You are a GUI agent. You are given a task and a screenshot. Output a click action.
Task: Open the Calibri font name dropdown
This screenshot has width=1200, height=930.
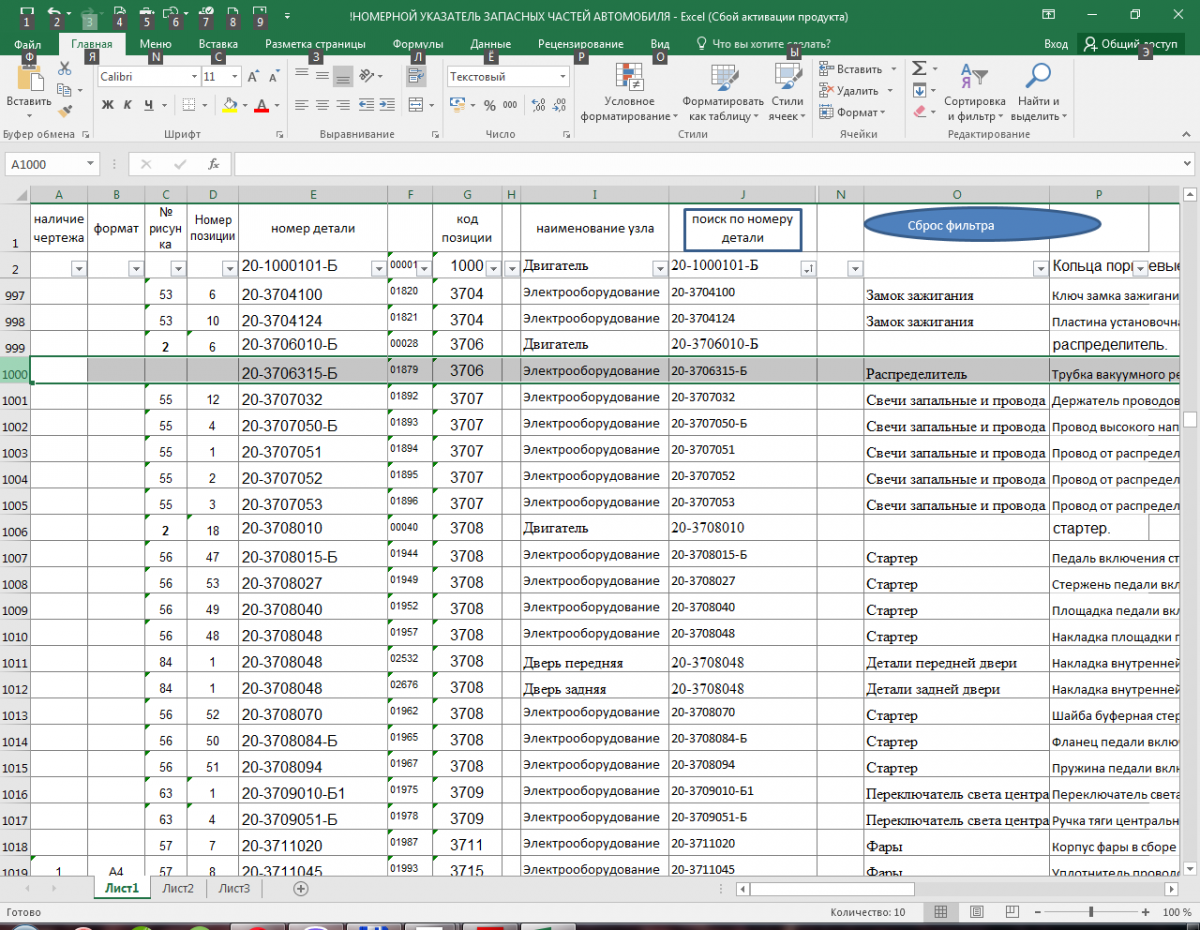click(194, 77)
